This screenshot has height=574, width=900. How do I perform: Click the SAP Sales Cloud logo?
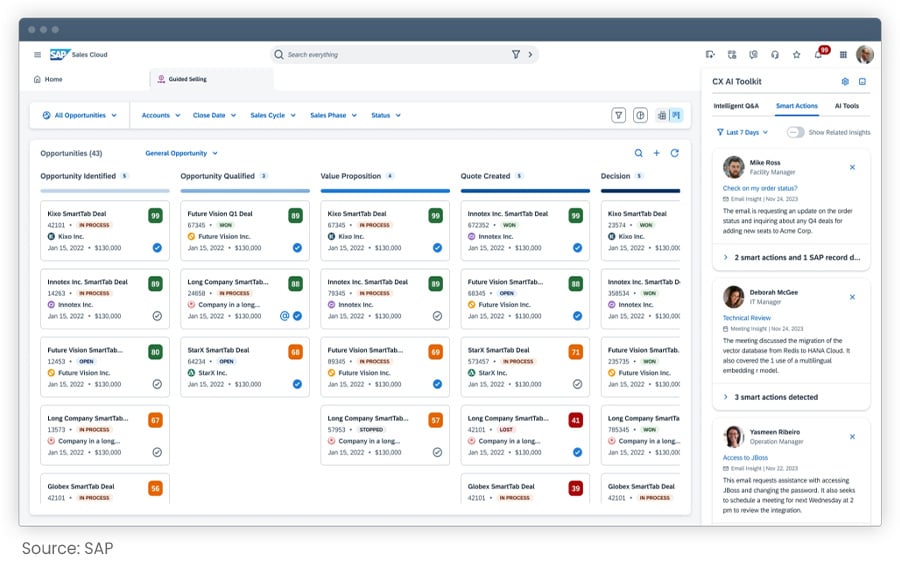click(x=78, y=55)
